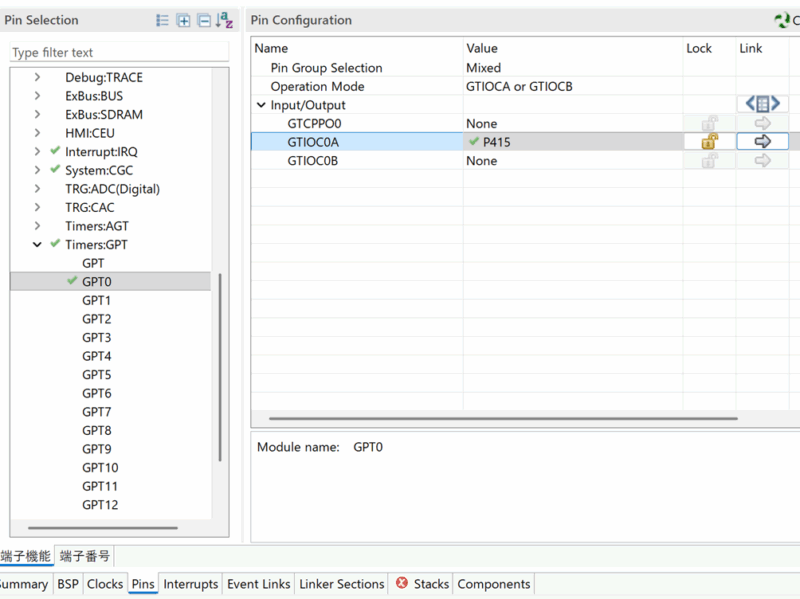The height and width of the screenshot is (599, 800).
Task: Click the Name column header
Action: point(271,48)
